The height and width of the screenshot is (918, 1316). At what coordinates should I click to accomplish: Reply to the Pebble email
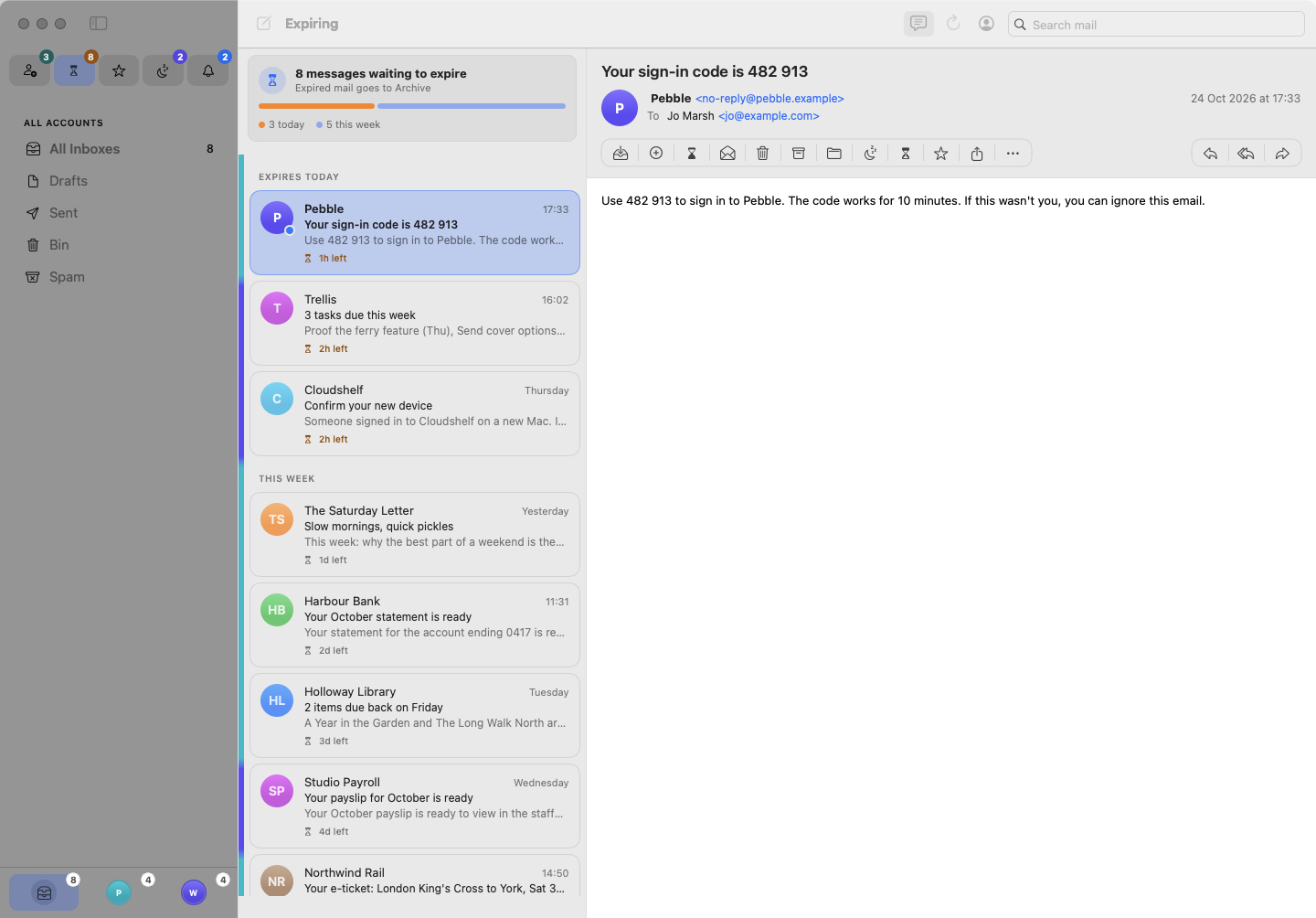pos(1210,154)
